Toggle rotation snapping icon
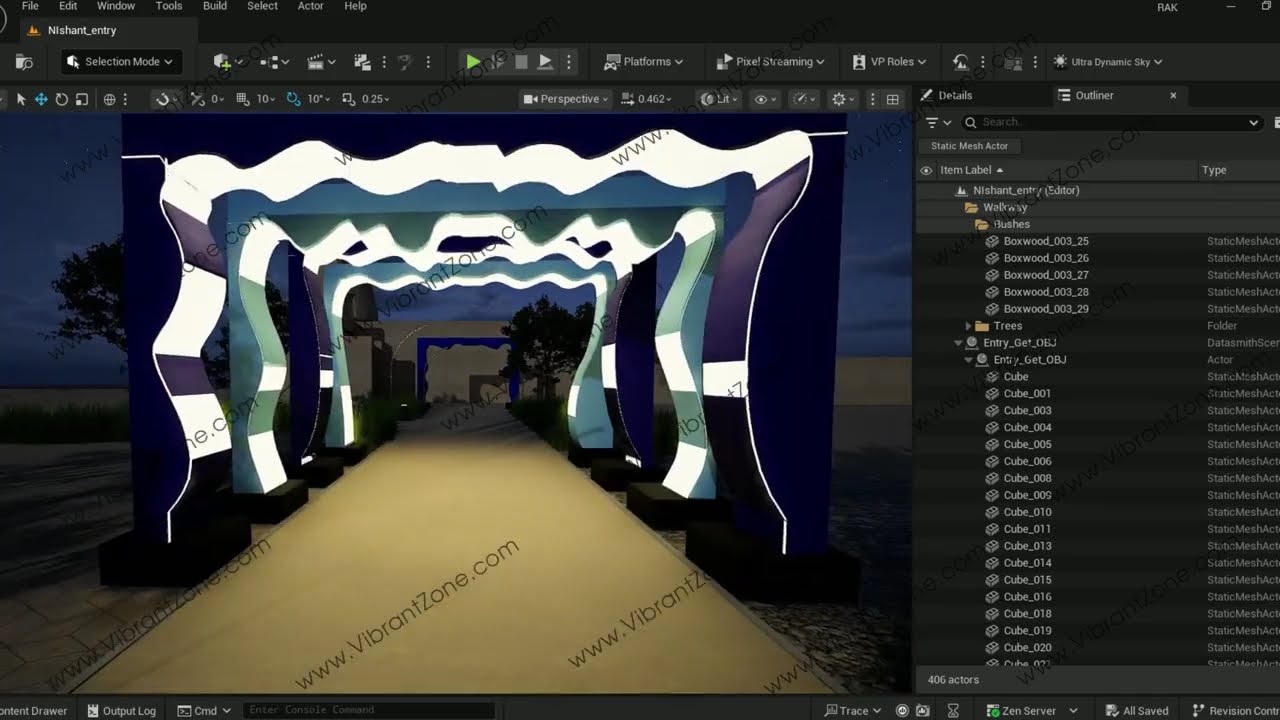Image resolution: width=1280 pixels, height=720 pixels. (x=293, y=99)
